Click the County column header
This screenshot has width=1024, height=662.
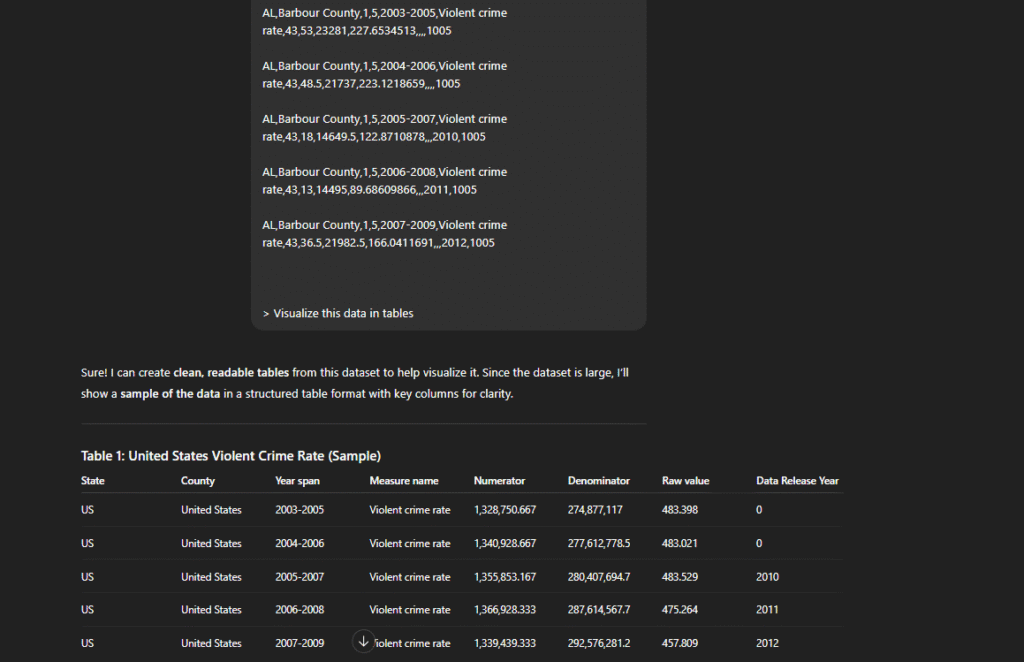click(x=198, y=481)
